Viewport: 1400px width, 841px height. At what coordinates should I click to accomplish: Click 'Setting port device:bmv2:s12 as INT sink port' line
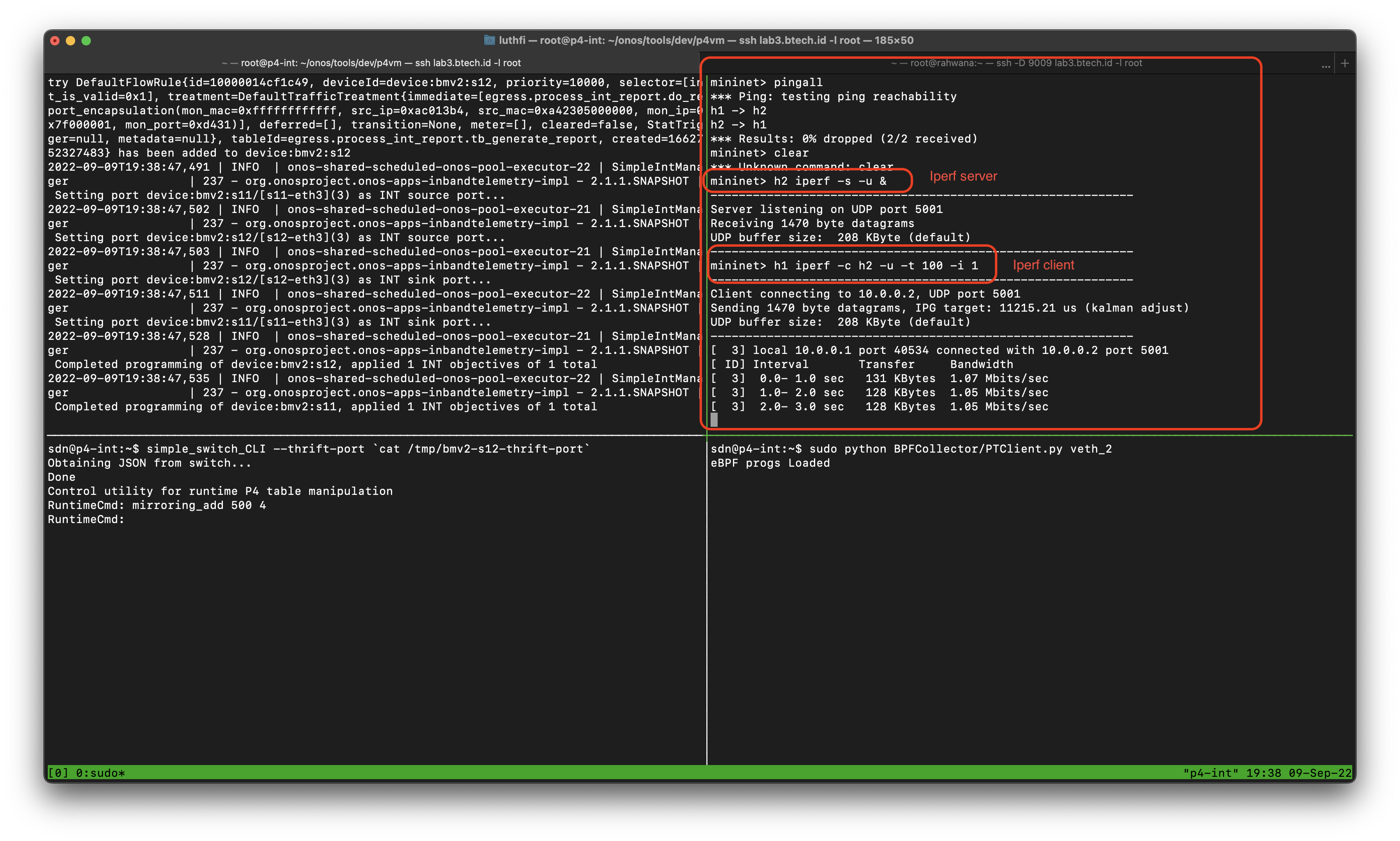(x=273, y=280)
